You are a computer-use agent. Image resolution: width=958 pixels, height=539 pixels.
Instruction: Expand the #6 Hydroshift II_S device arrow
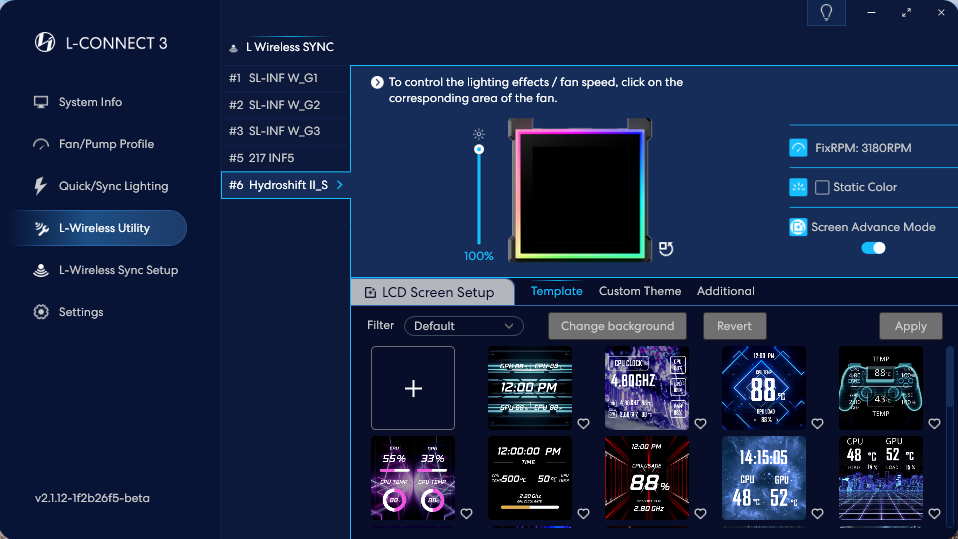point(340,185)
